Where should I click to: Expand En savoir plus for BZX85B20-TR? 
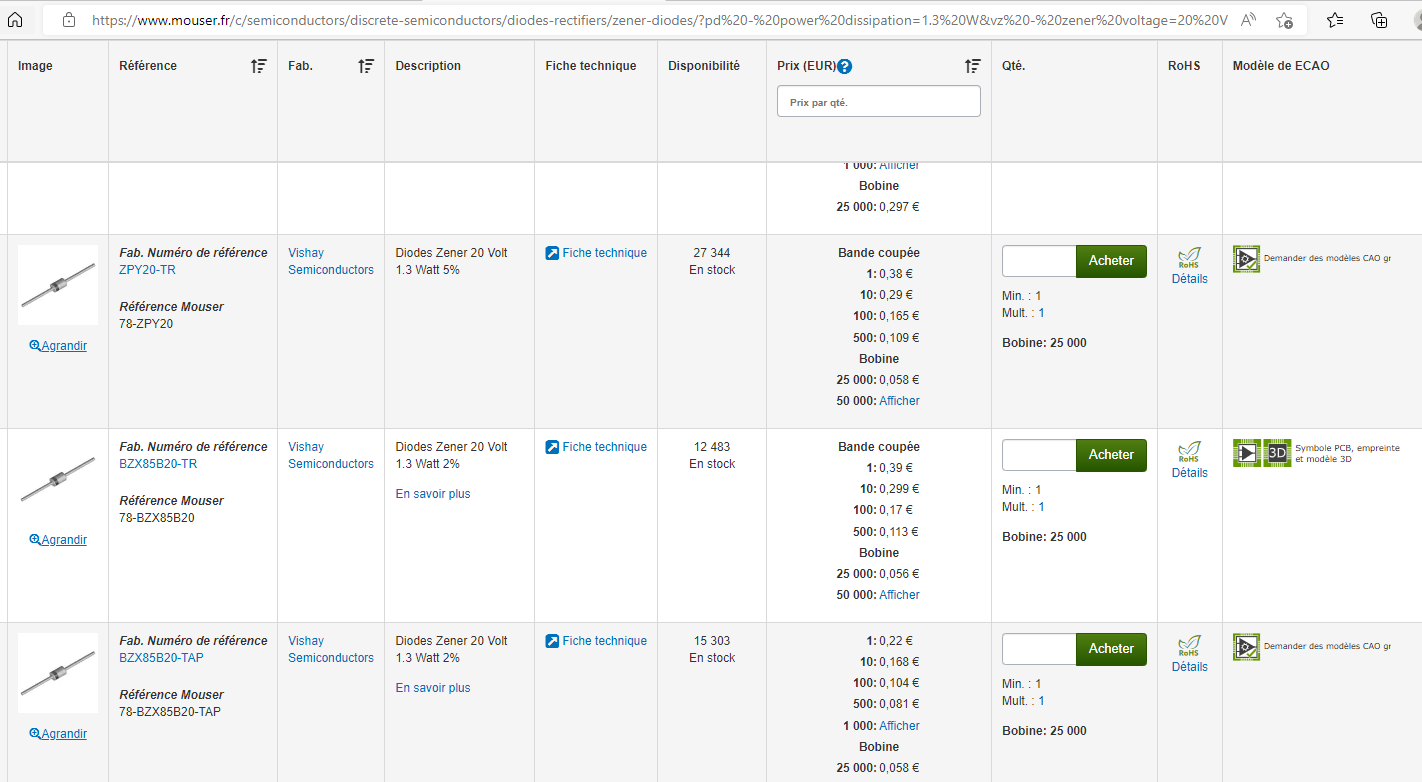[x=433, y=494]
